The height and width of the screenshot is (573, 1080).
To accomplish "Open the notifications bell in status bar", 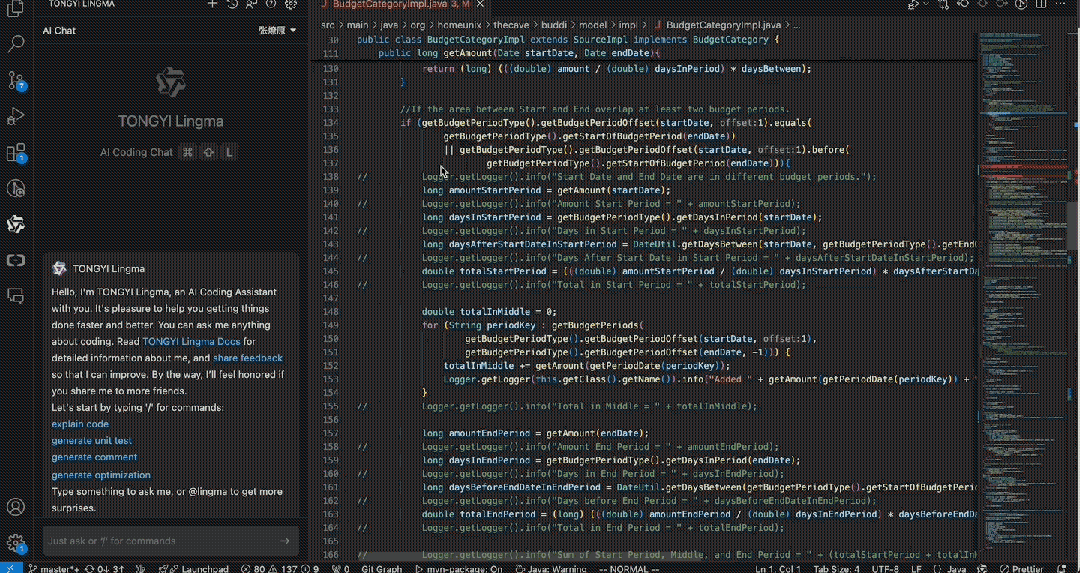I will (x=1064, y=569).
